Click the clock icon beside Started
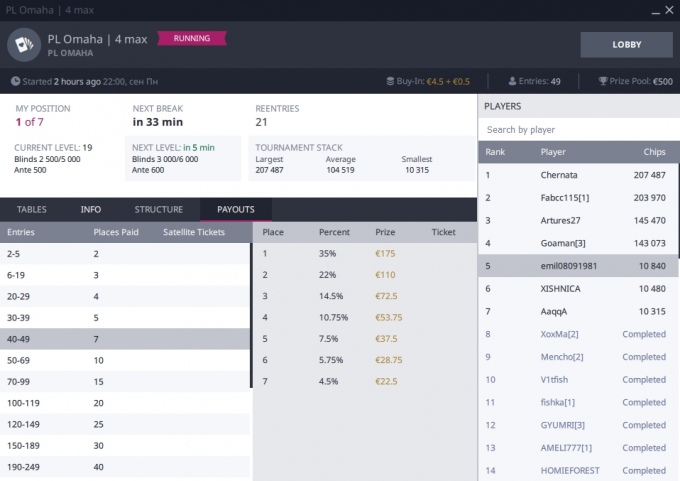 click(x=15, y=81)
